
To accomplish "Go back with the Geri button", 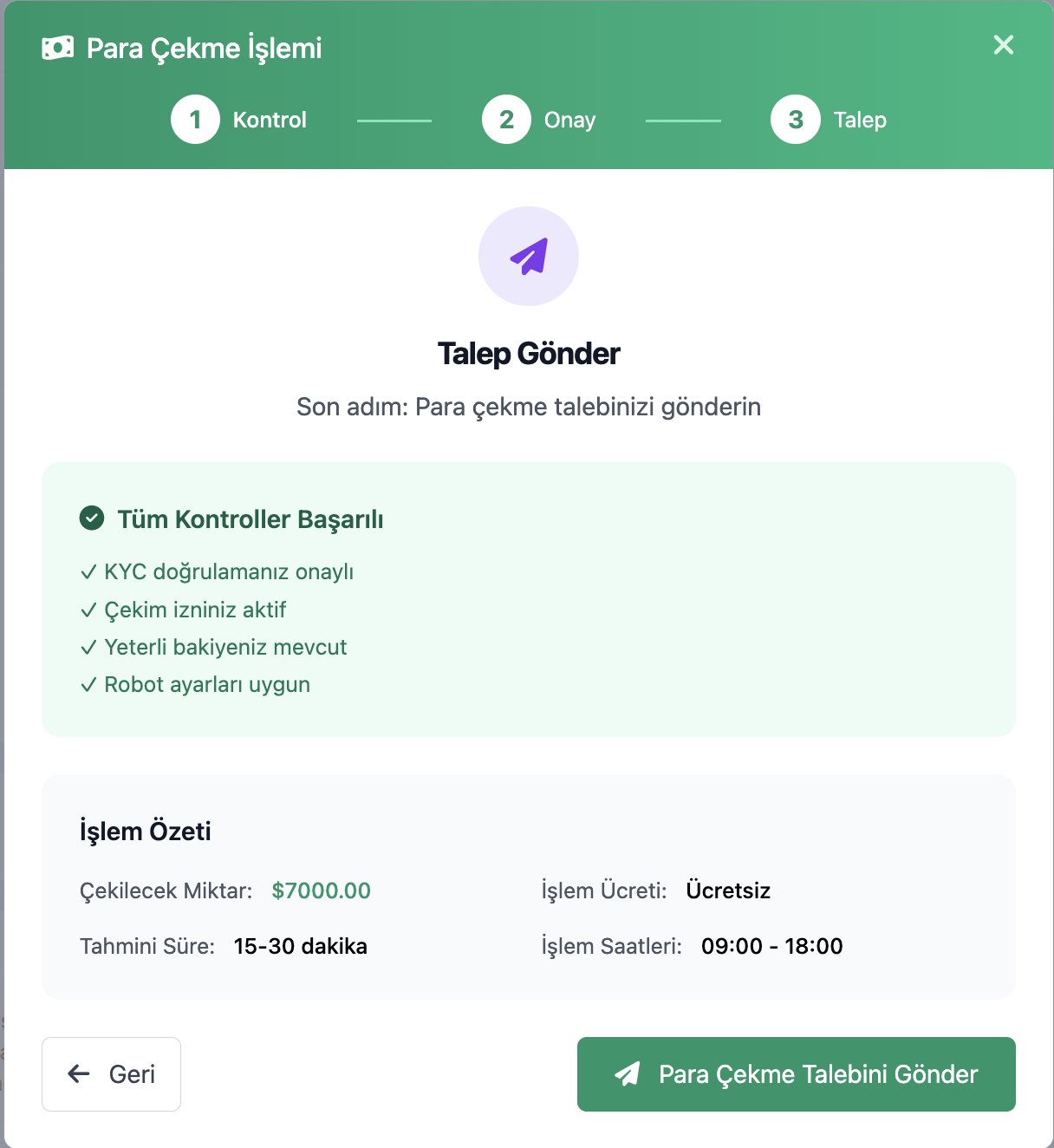I will point(111,1074).
